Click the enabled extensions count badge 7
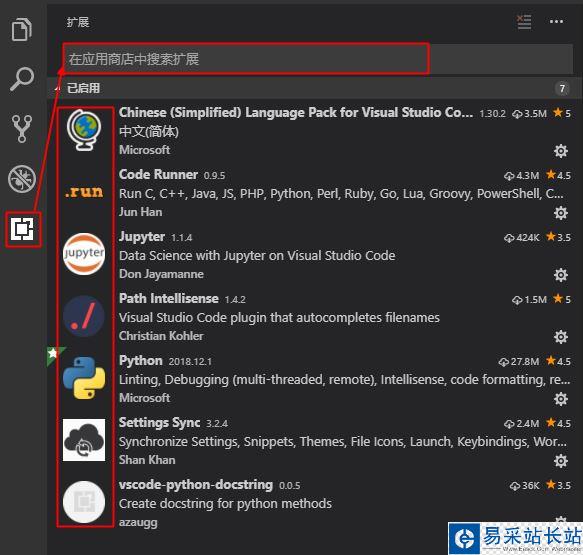This screenshot has height=555, width=583. point(562,88)
